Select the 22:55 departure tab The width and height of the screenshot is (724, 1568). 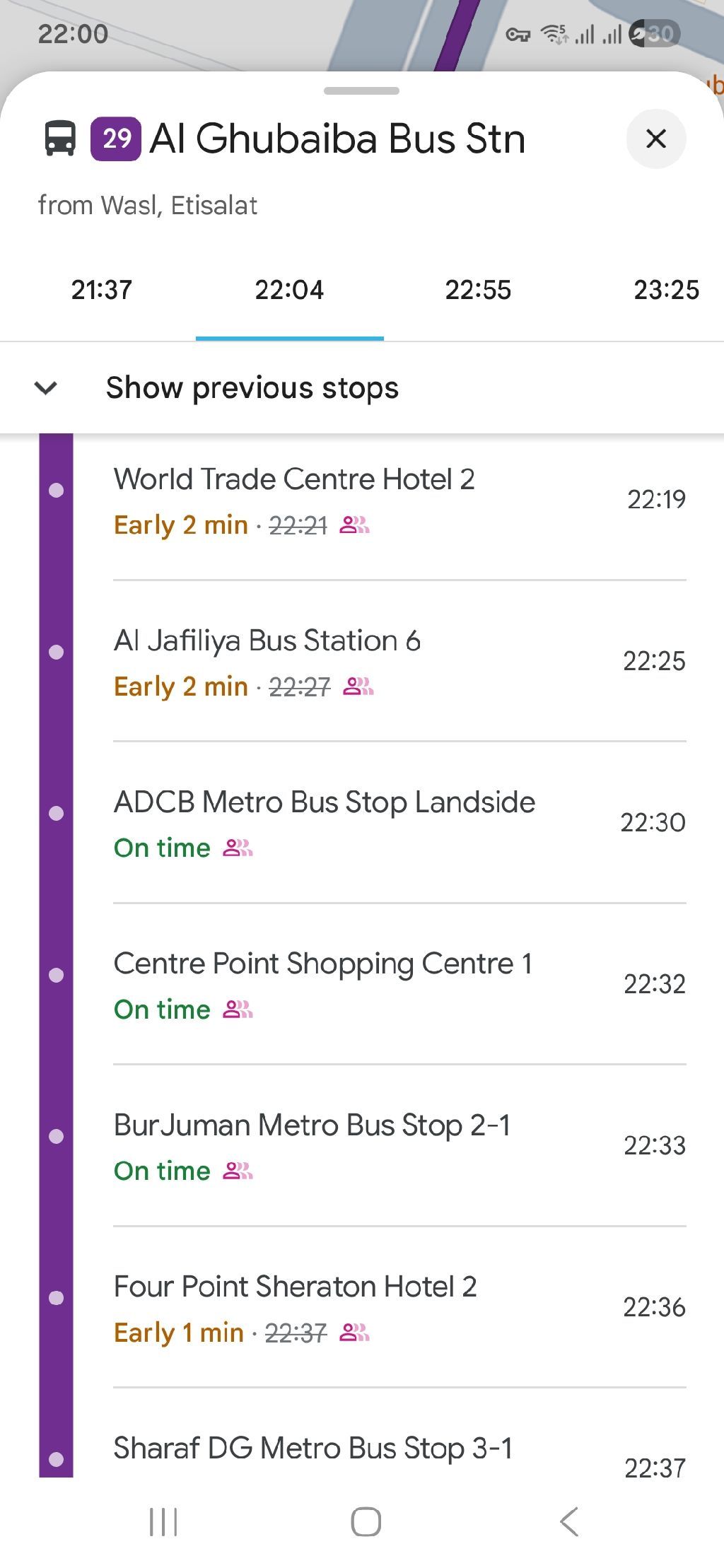478,290
